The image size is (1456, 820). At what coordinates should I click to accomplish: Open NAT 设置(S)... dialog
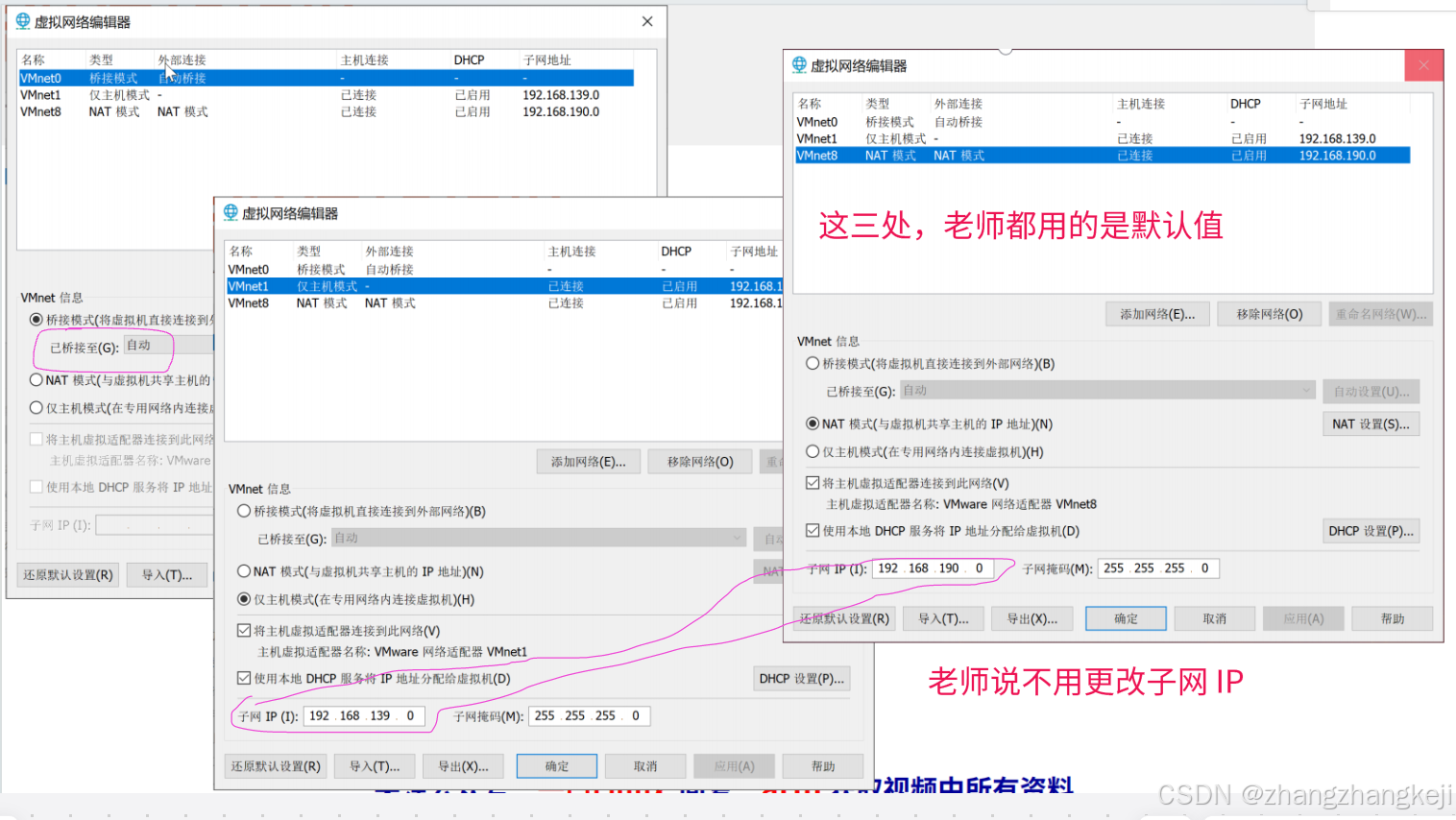coord(1371,423)
